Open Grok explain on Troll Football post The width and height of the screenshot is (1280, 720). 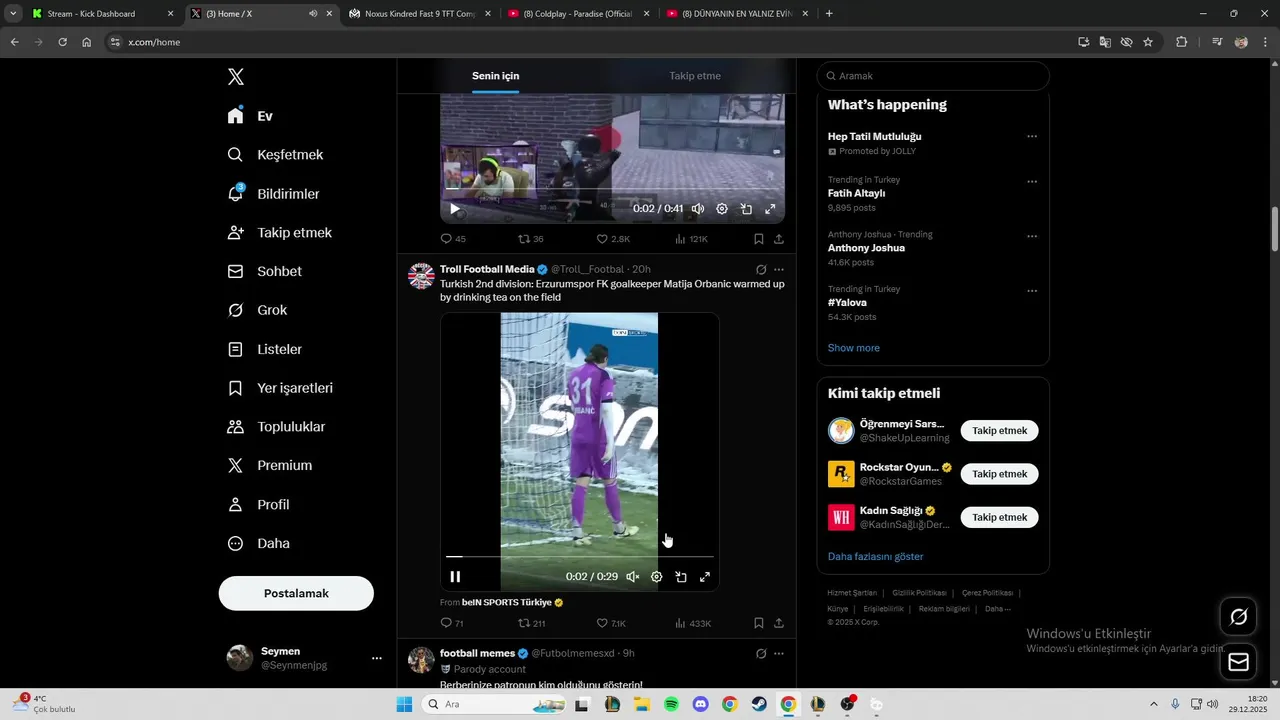(761, 269)
